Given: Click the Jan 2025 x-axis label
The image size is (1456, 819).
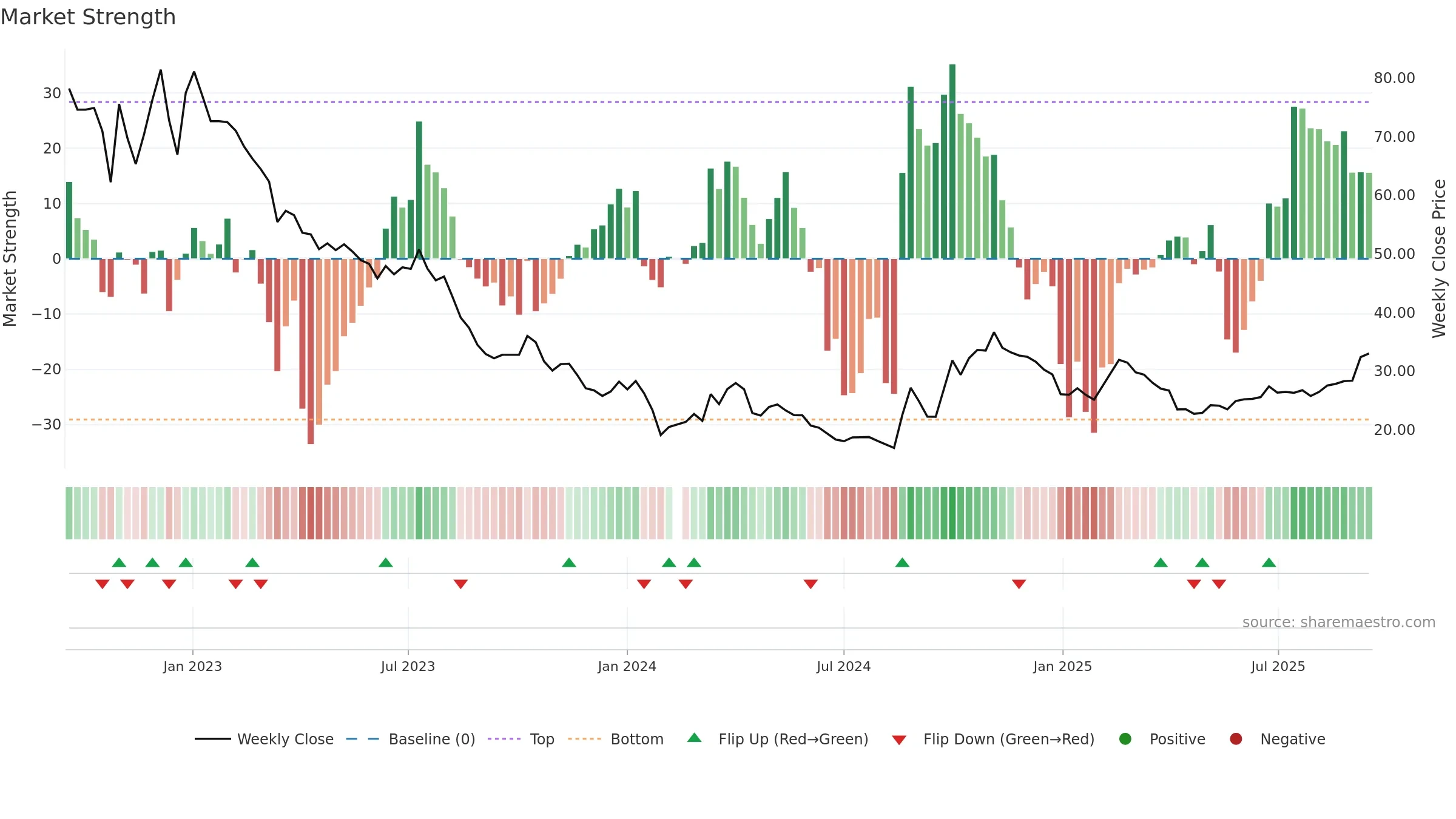Looking at the screenshot, I should [x=1062, y=666].
